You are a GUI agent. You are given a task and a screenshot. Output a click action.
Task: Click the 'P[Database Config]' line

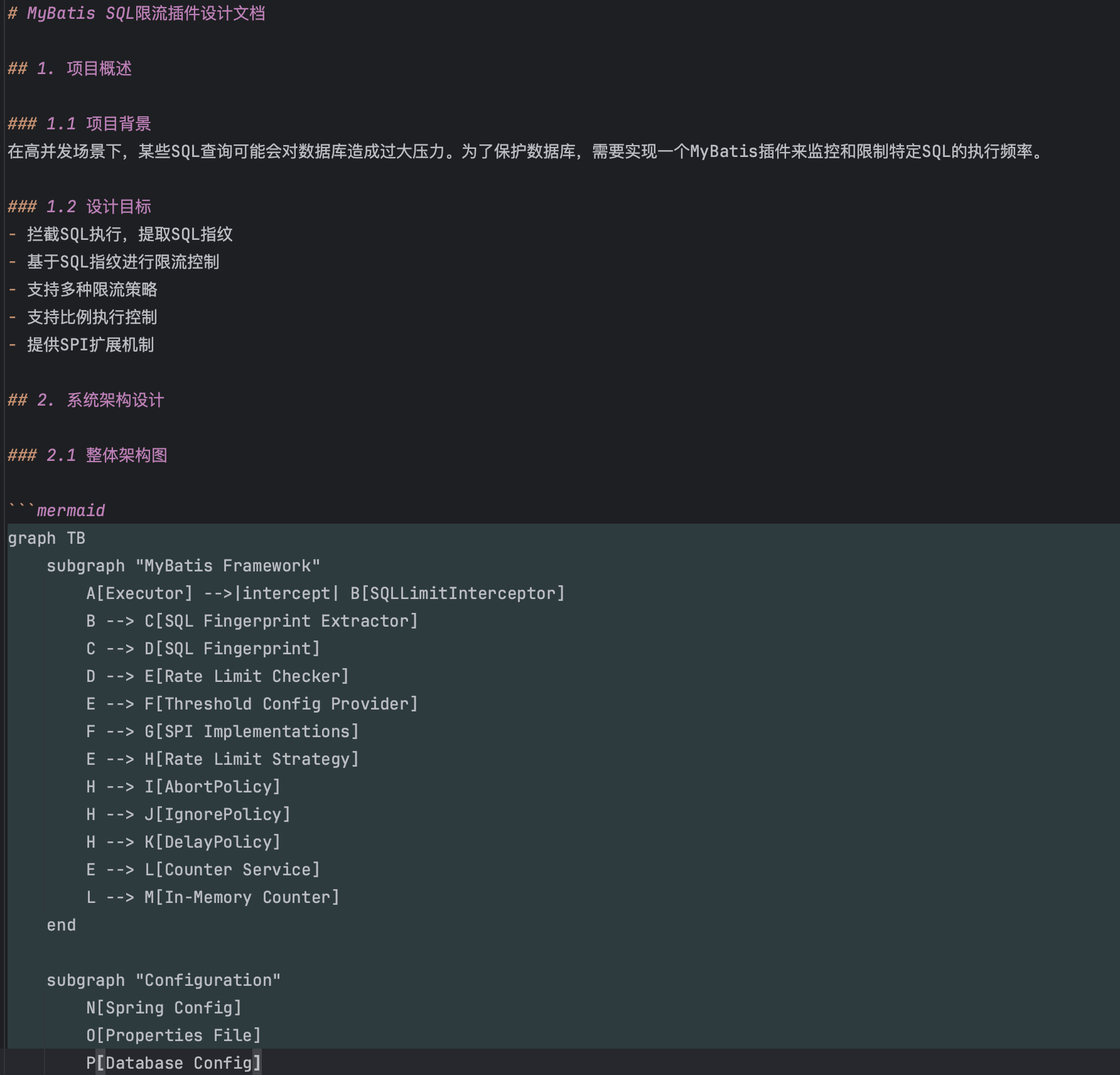[173, 1063]
